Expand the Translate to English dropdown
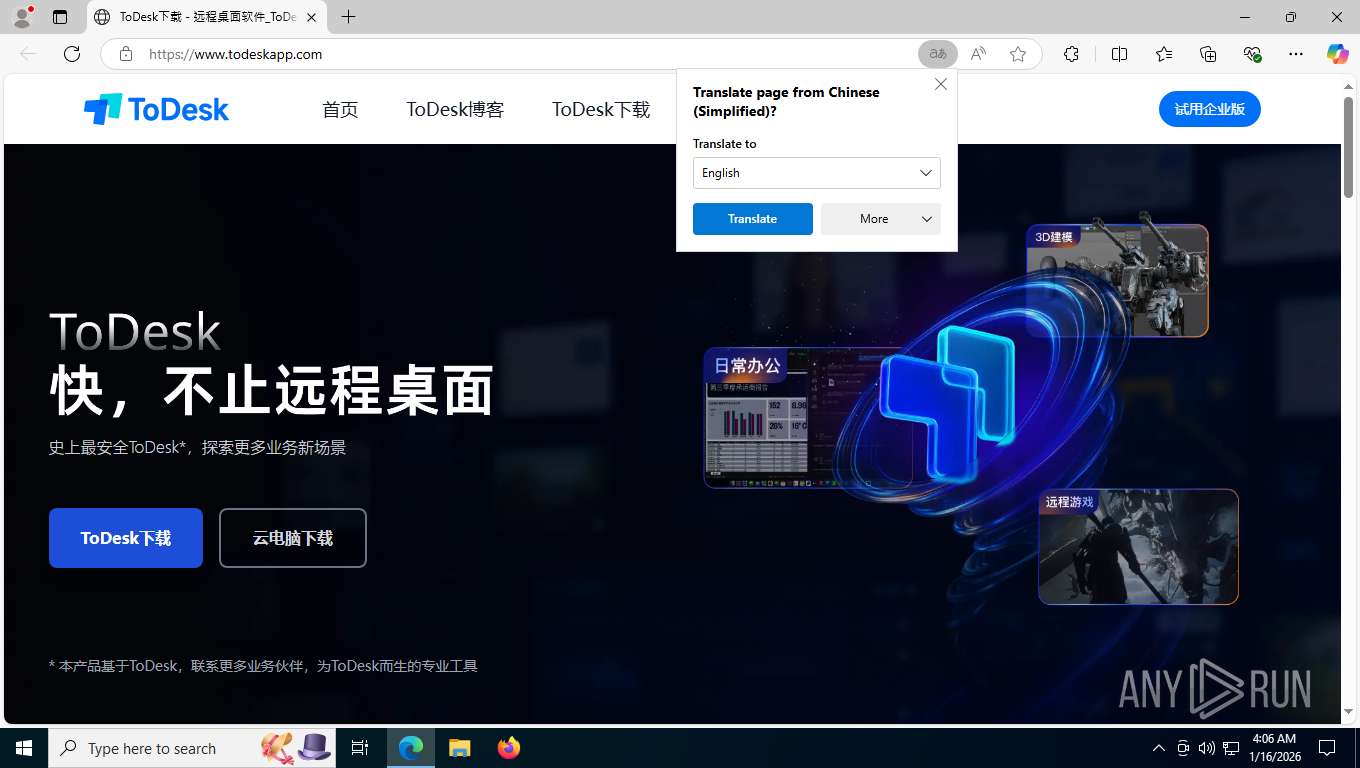1360x768 pixels. pyautogui.click(x=817, y=173)
